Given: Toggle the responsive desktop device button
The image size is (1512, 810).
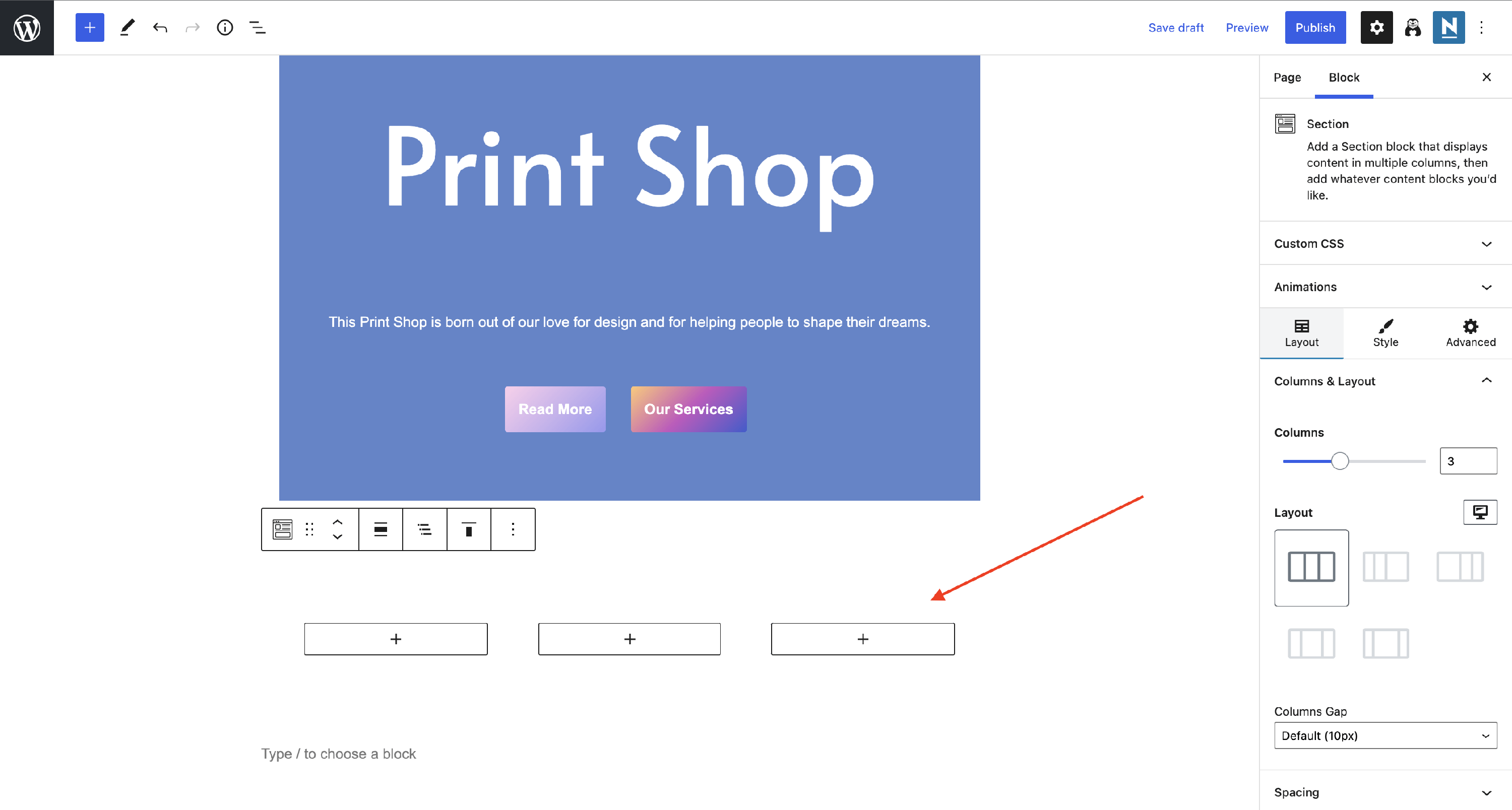Looking at the screenshot, I should click(1480, 512).
